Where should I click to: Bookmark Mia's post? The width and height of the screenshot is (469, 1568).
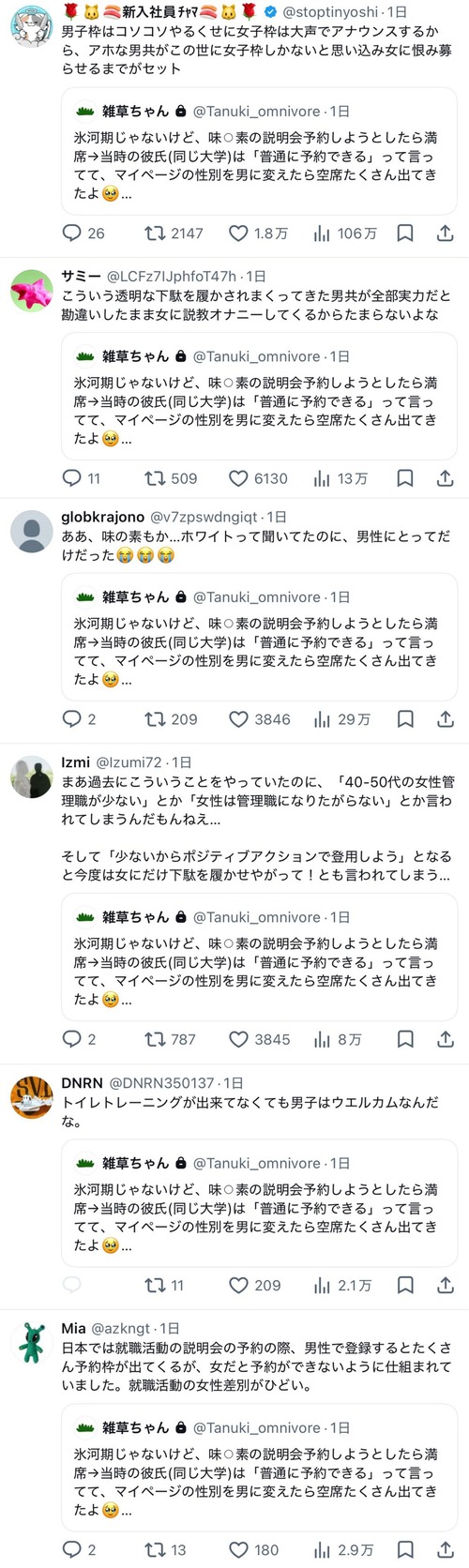point(405,1550)
